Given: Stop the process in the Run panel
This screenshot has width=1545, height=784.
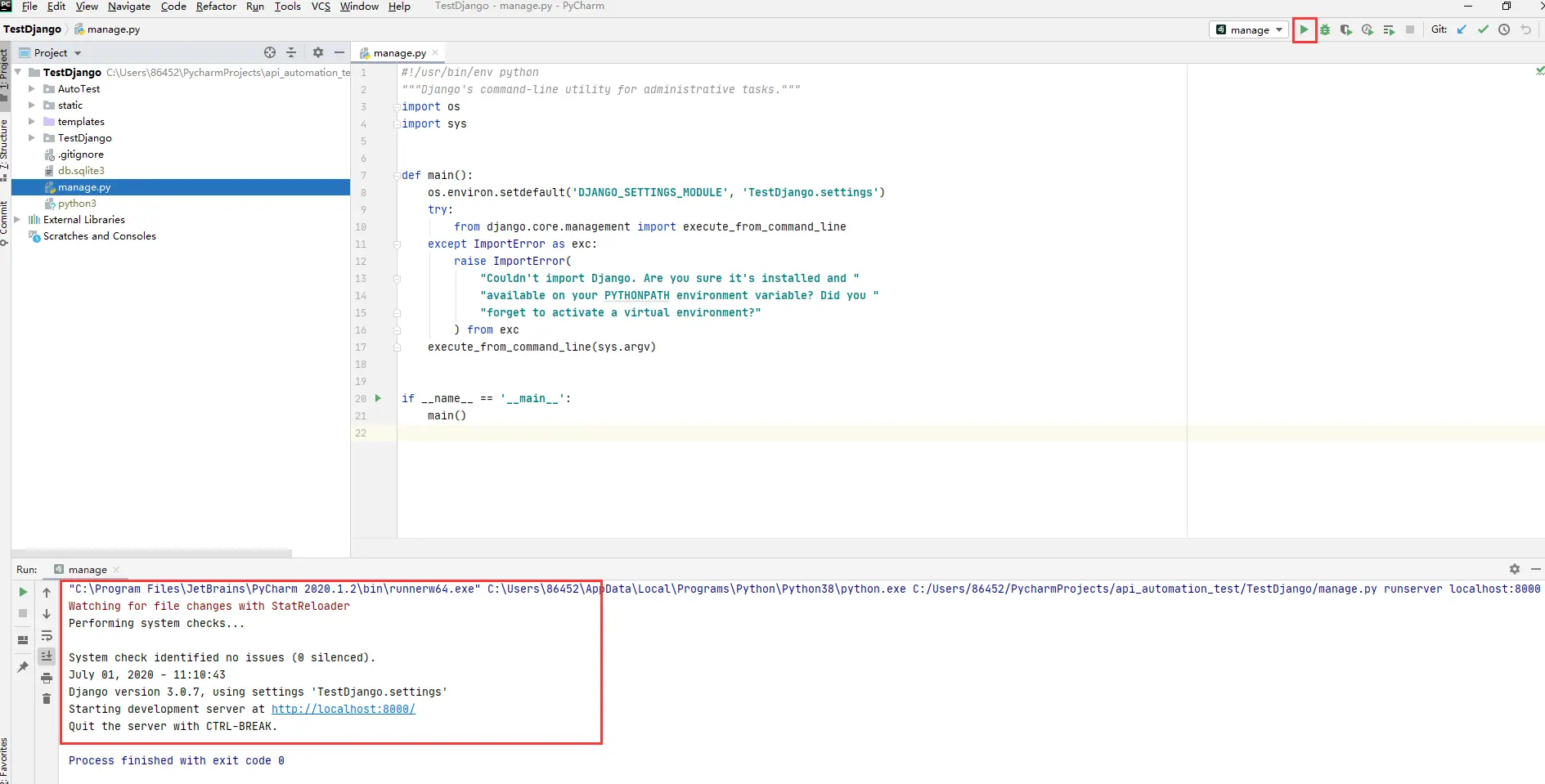Looking at the screenshot, I should click(x=23, y=613).
